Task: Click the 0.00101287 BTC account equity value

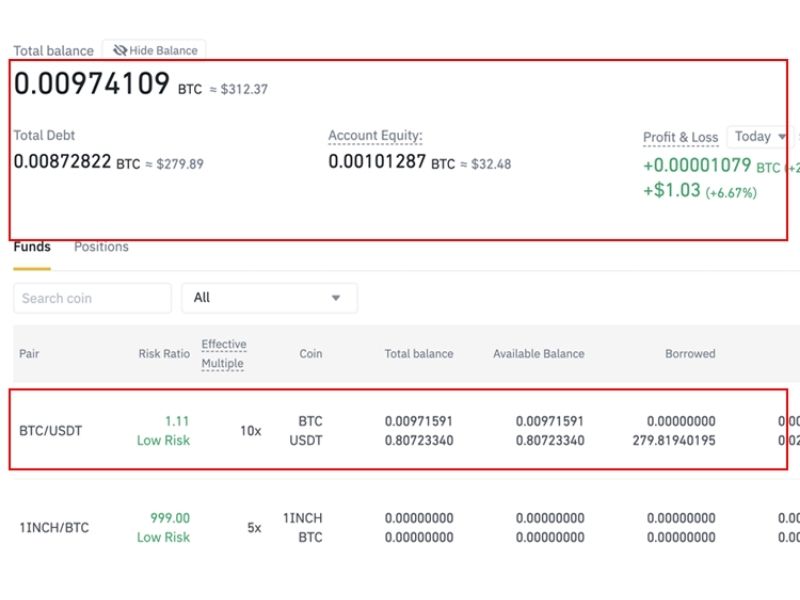Action: [377, 162]
